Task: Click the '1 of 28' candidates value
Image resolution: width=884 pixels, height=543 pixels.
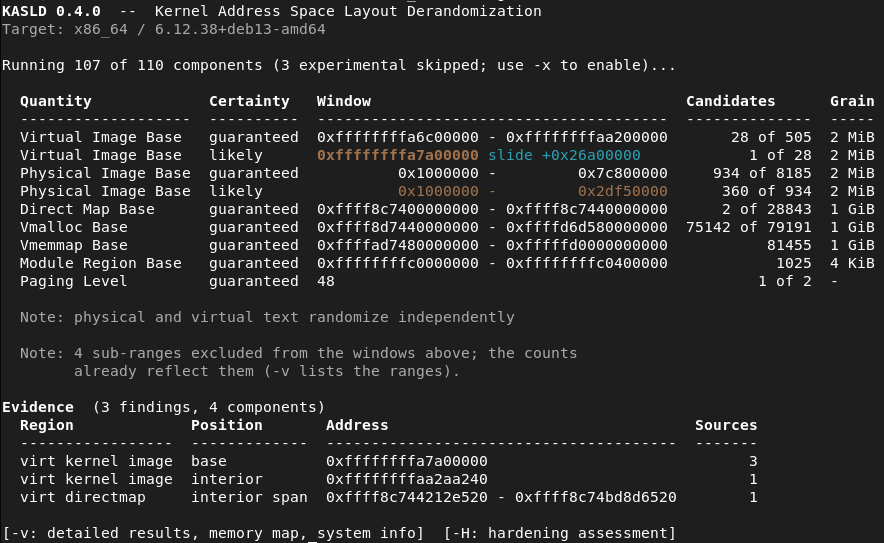Action: coord(780,155)
